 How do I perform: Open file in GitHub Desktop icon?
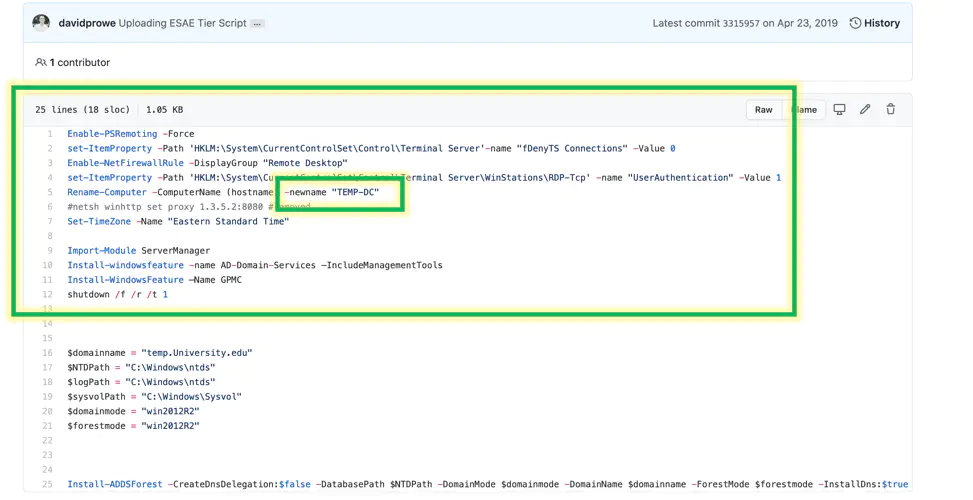pyautogui.click(x=839, y=109)
